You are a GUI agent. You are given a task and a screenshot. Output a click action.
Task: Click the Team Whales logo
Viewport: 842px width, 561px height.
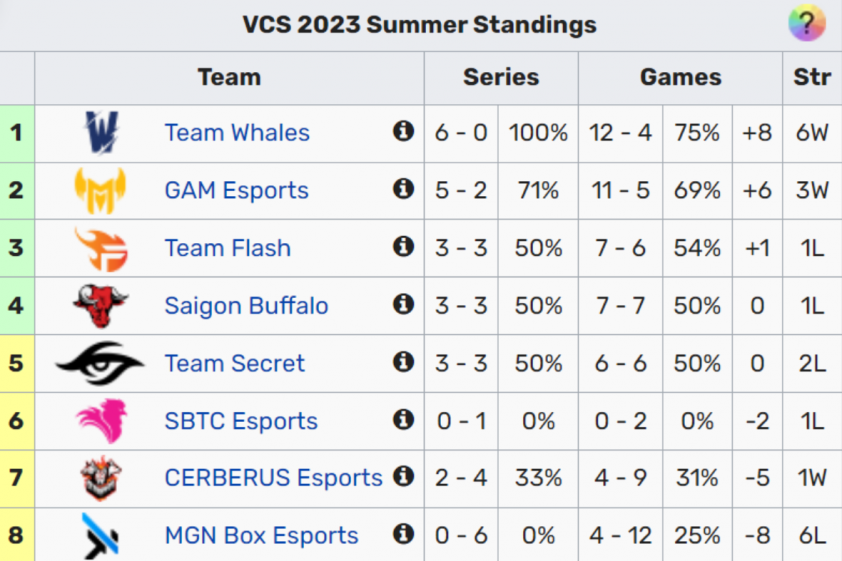click(x=101, y=132)
